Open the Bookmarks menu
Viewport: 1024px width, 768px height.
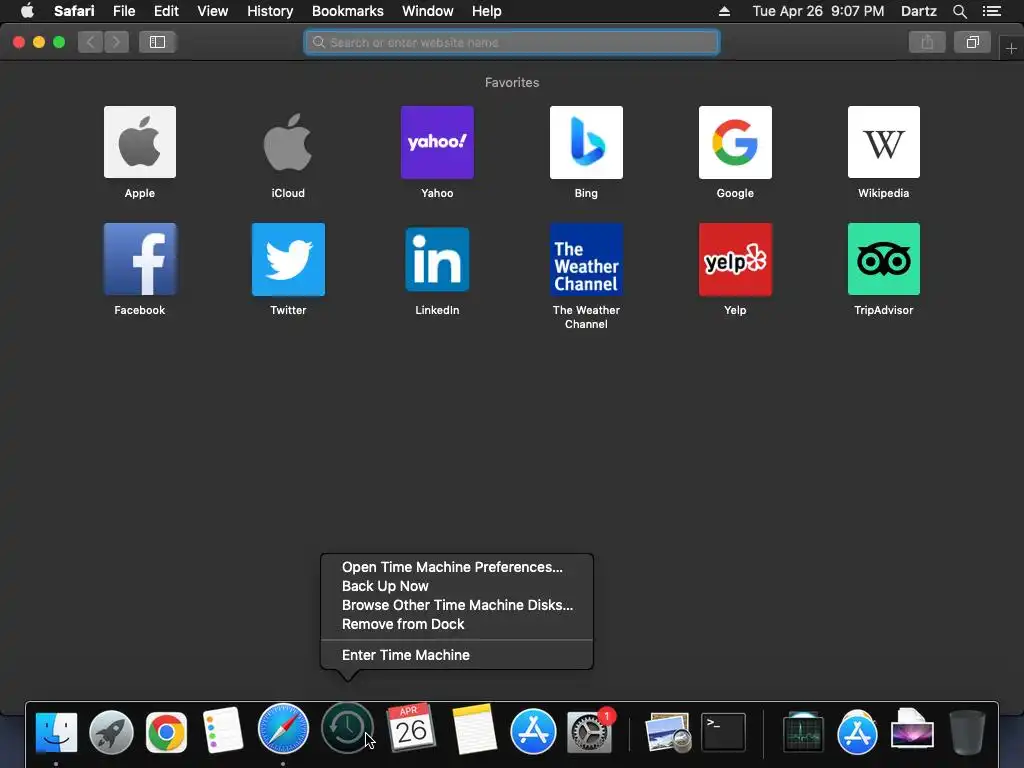(x=347, y=11)
